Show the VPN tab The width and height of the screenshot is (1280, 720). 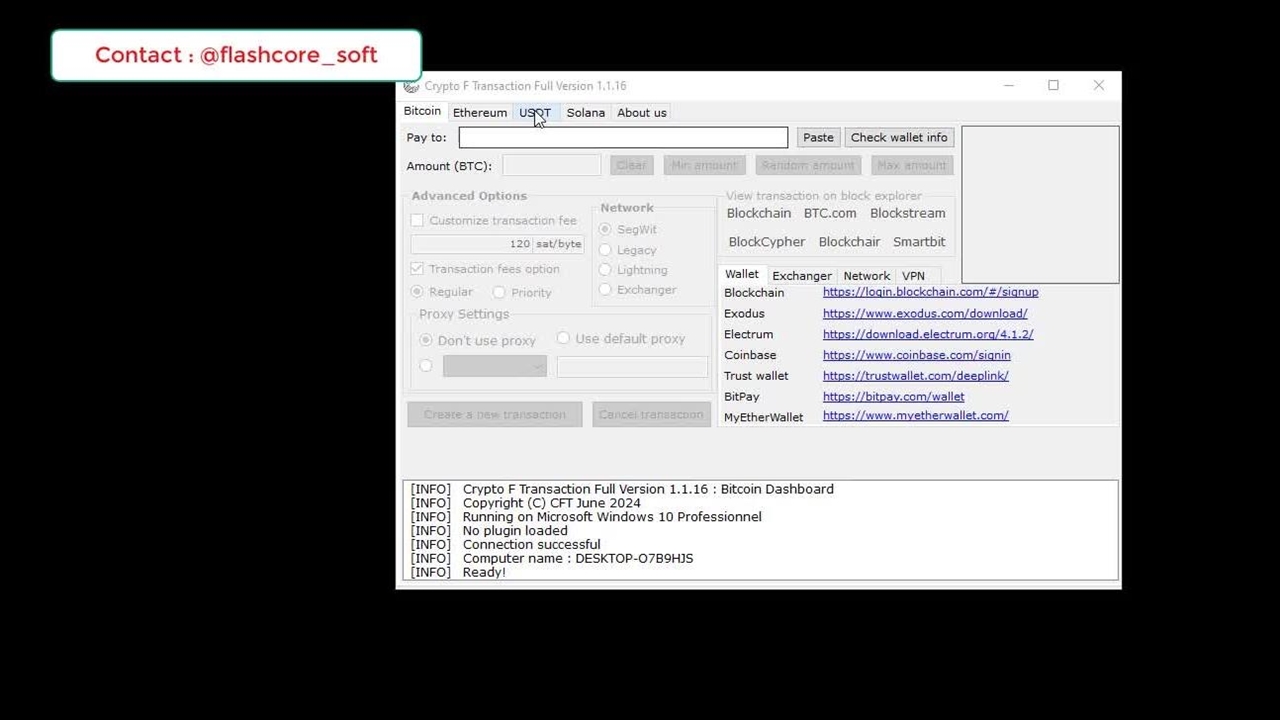pyautogui.click(x=913, y=276)
